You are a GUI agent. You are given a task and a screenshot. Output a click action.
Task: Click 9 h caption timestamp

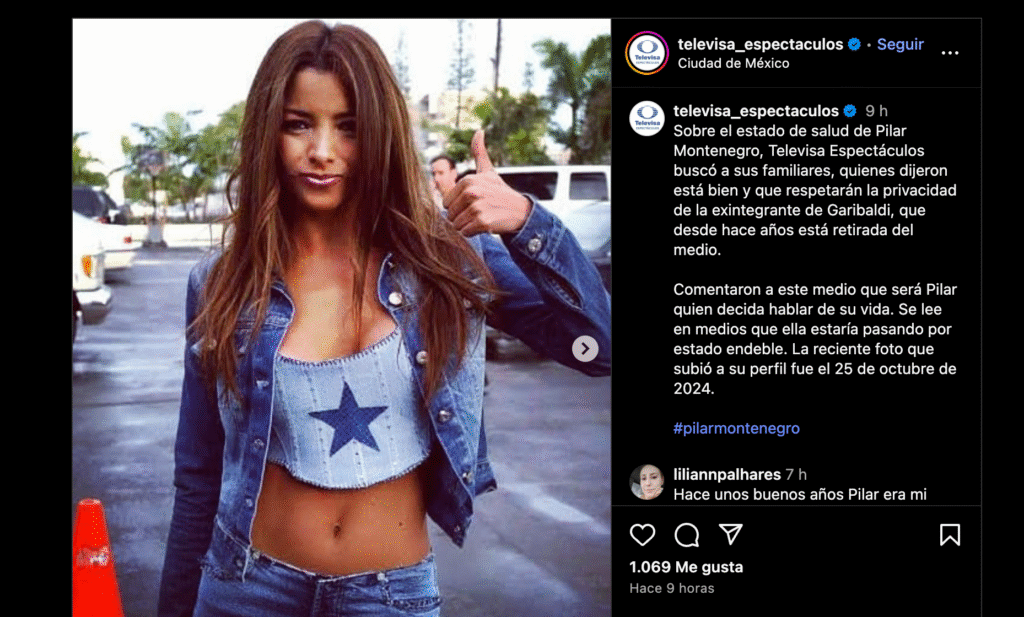(x=876, y=111)
